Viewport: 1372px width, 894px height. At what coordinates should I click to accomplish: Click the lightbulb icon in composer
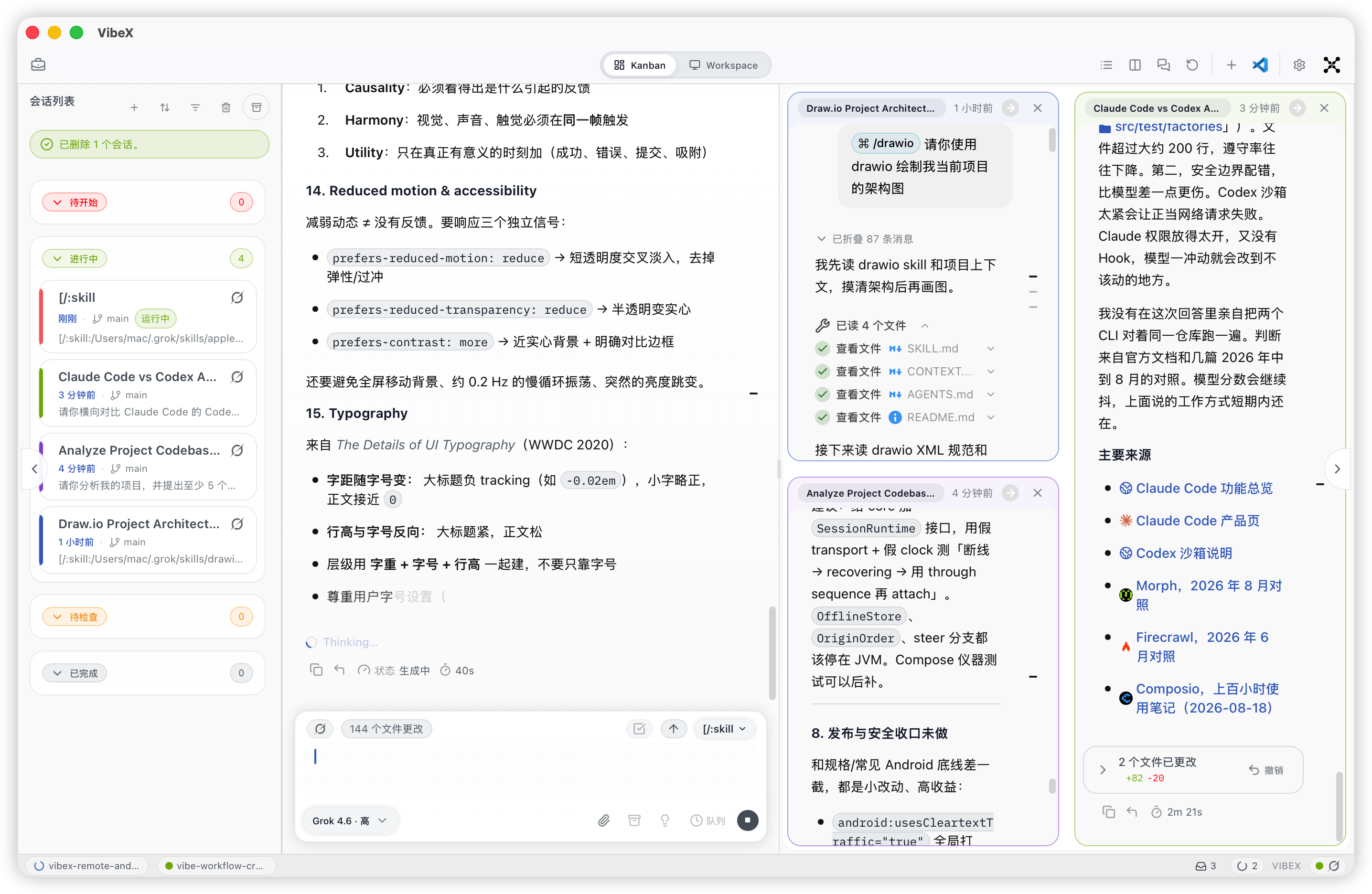pyautogui.click(x=665, y=819)
